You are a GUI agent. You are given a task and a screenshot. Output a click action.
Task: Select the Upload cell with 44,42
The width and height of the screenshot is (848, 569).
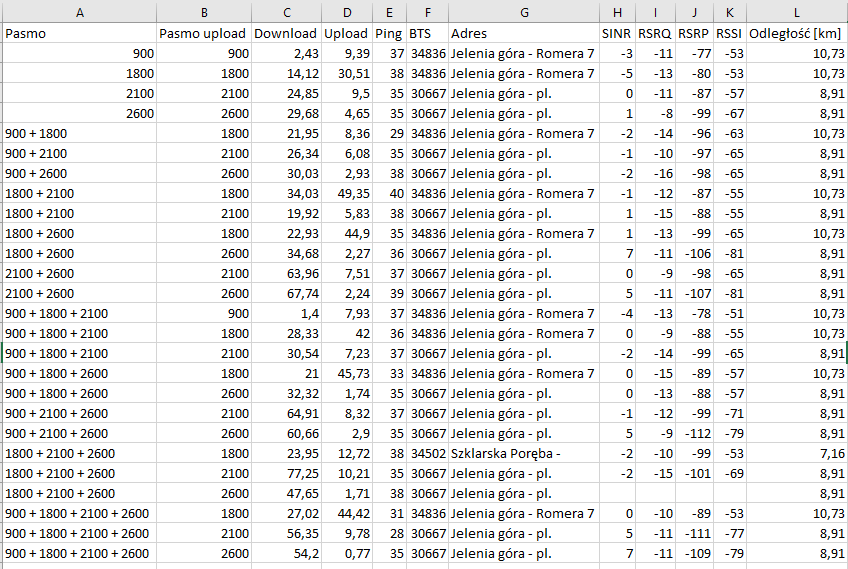(x=347, y=514)
